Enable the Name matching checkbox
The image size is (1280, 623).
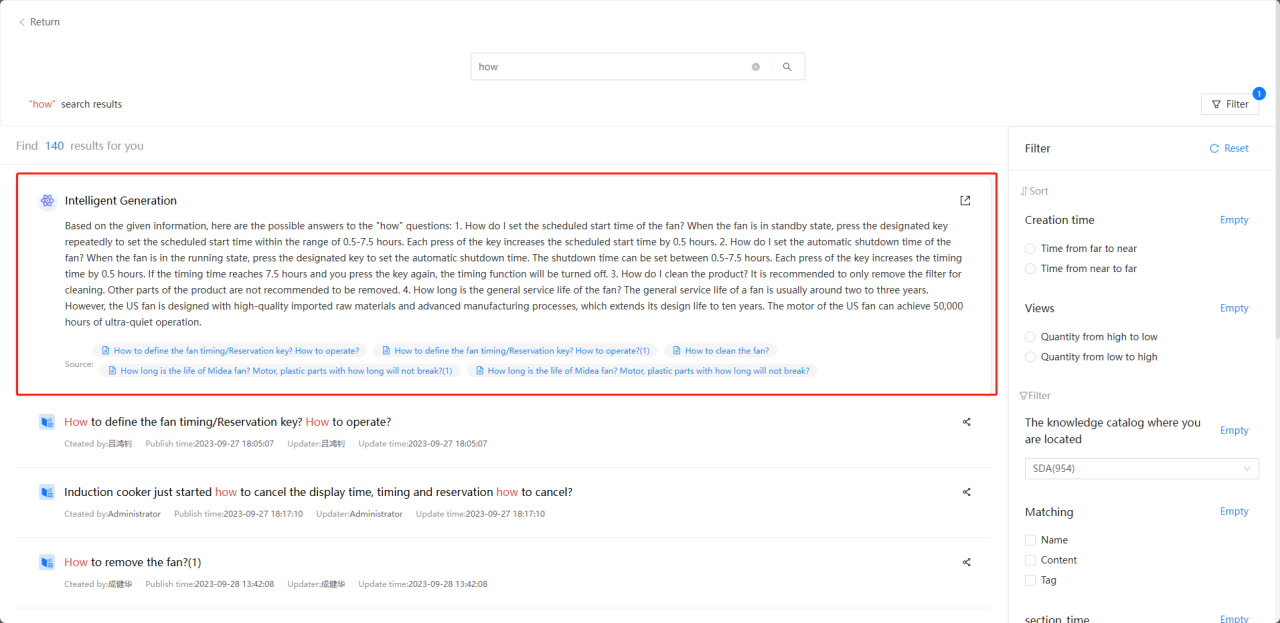pyautogui.click(x=1030, y=540)
